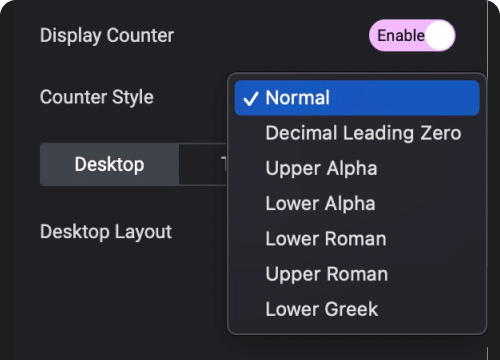Choose the Lower Roman option
The width and height of the screenshot is (500, 360).
(357, 239)
